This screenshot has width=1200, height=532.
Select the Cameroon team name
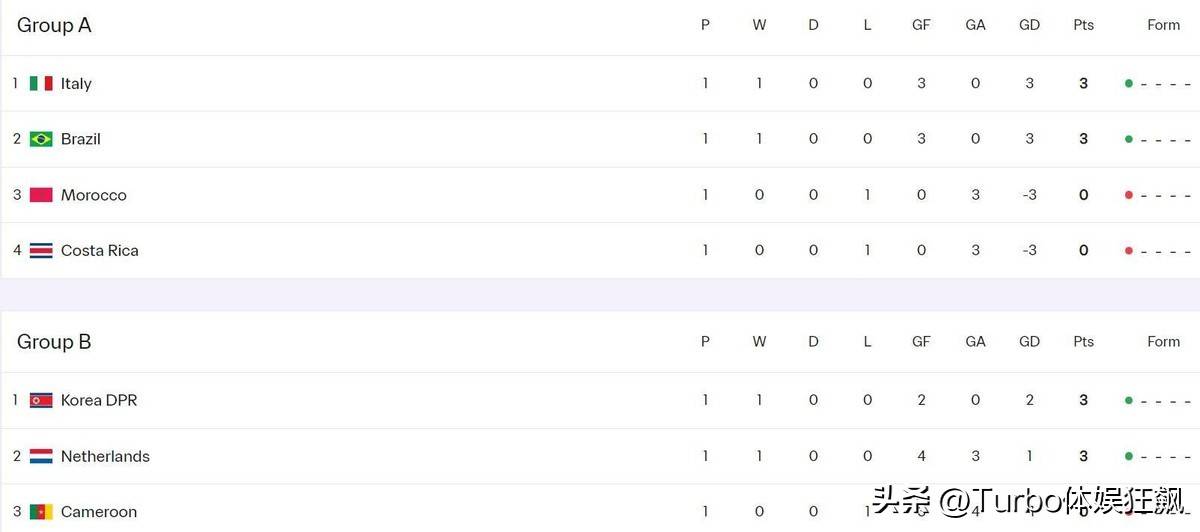coord(98,512)
